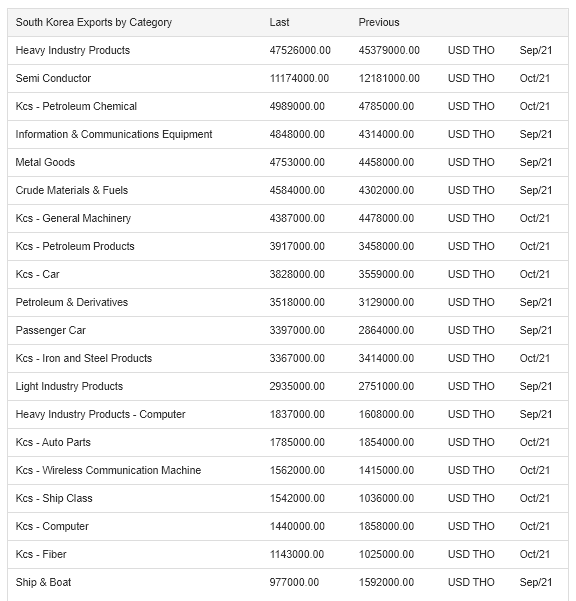The height and width of the screenshot is (601, 576).
Task: Open the Kcs - Ship Class link
Action: tap(54, 498)
